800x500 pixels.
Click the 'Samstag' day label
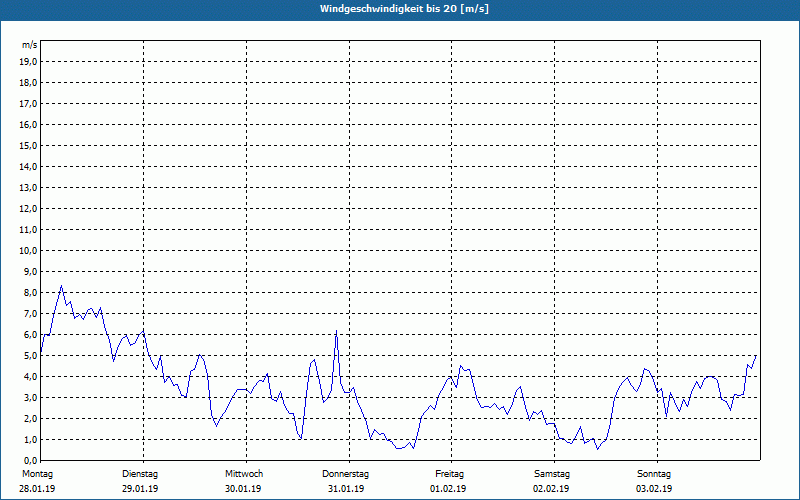(552, 474)
